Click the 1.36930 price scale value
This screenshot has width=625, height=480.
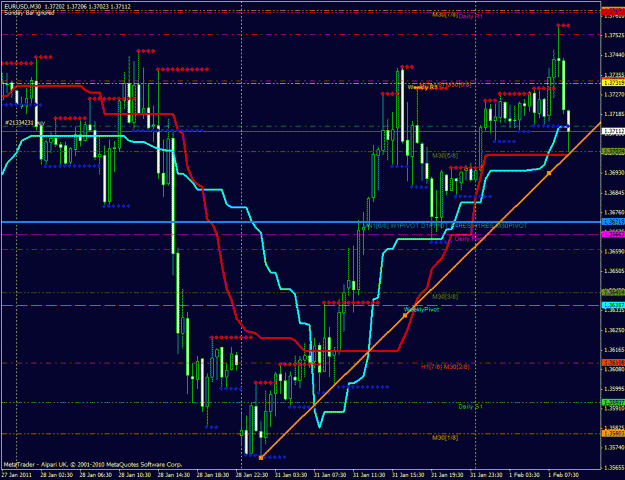coord(614,173)
